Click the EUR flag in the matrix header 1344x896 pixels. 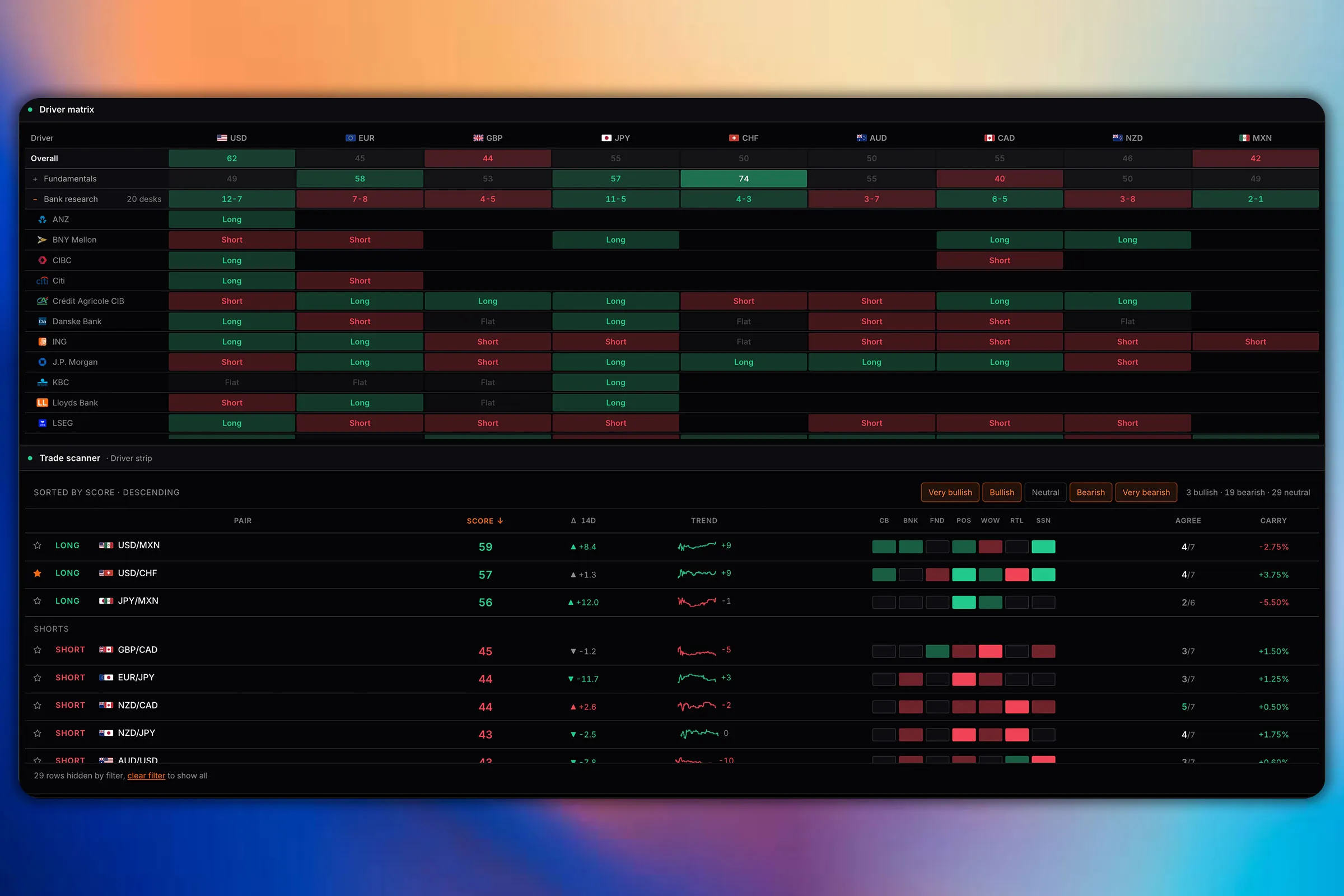351,138
